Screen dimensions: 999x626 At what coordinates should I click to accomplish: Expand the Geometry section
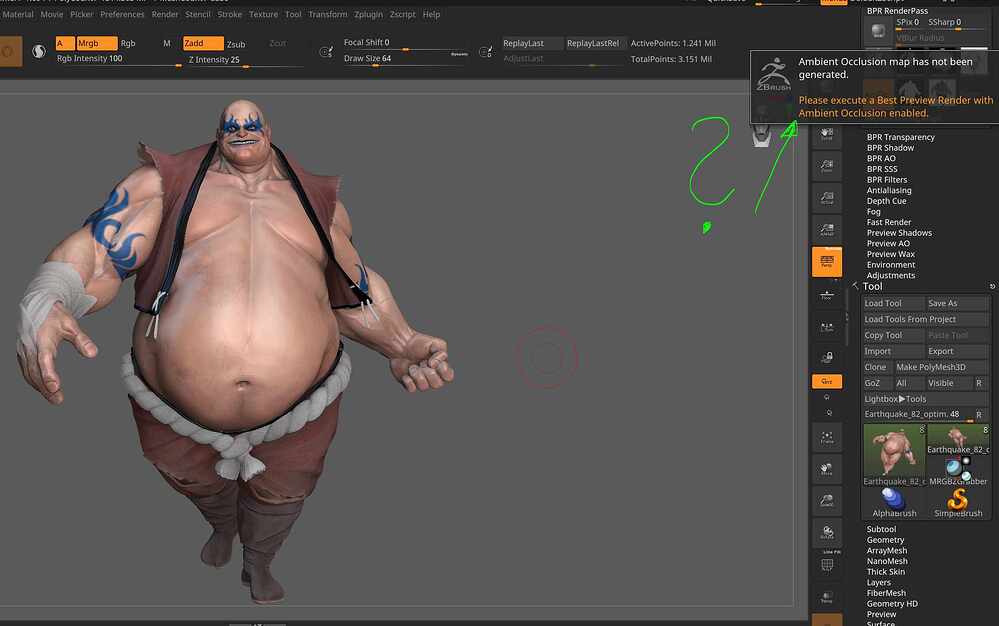(x=885, y=540)
